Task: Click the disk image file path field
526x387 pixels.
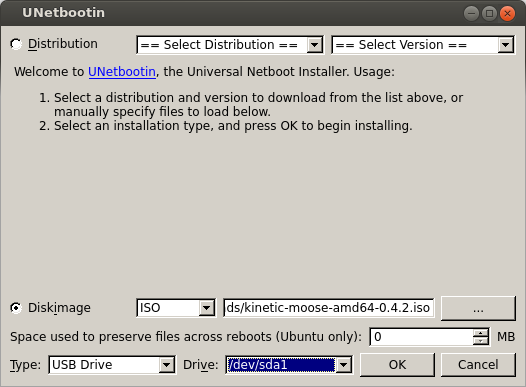Action: (x=328, y=308)
